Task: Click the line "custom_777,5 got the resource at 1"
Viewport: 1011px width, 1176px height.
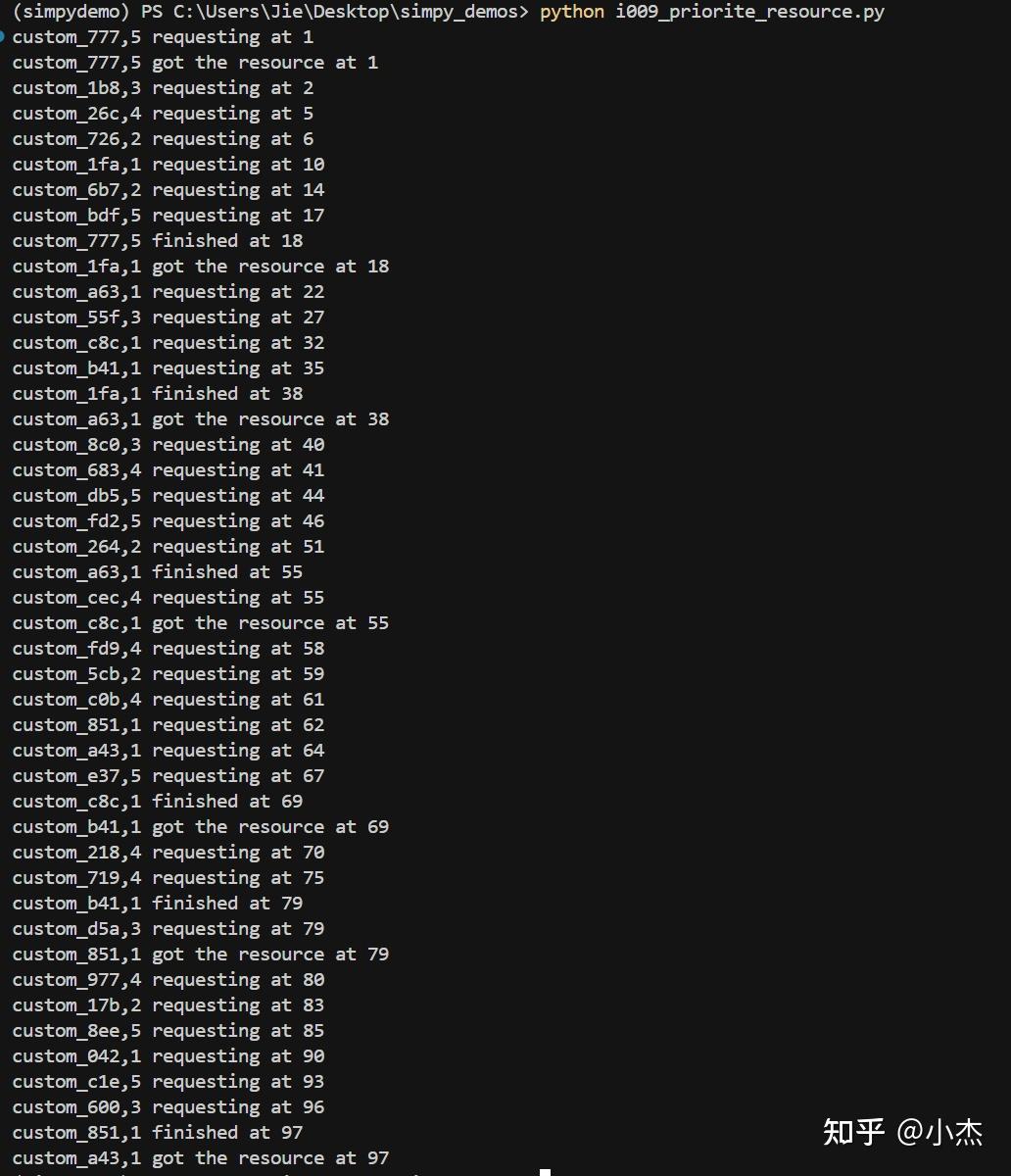Action: [x=195, y=63]
